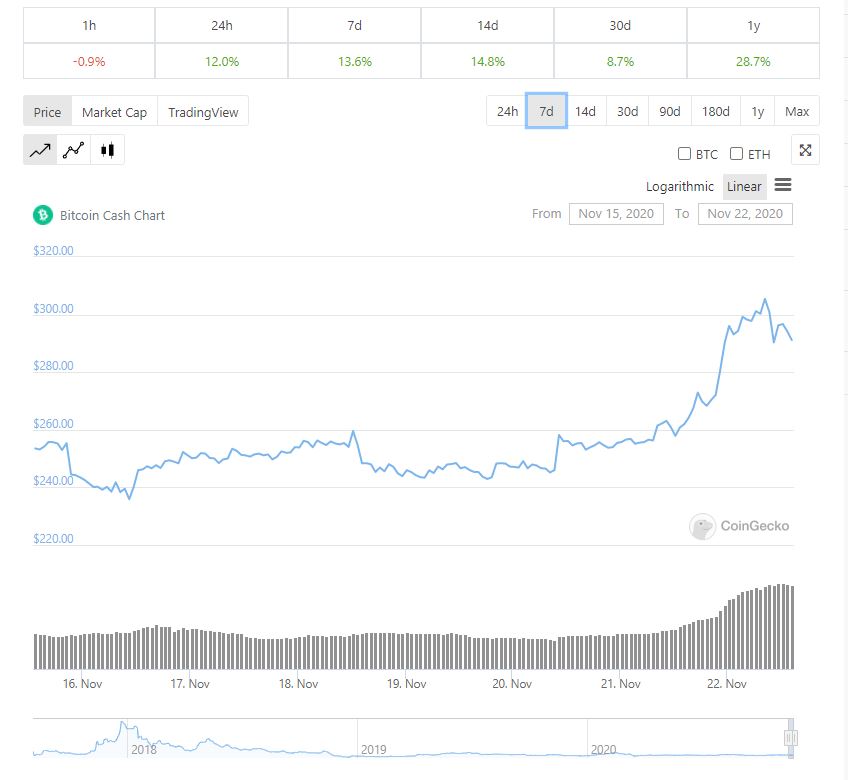Screen dimensions: 848x780
Task: Click 2019 in the navigator timeline
Action: point(374,749)
